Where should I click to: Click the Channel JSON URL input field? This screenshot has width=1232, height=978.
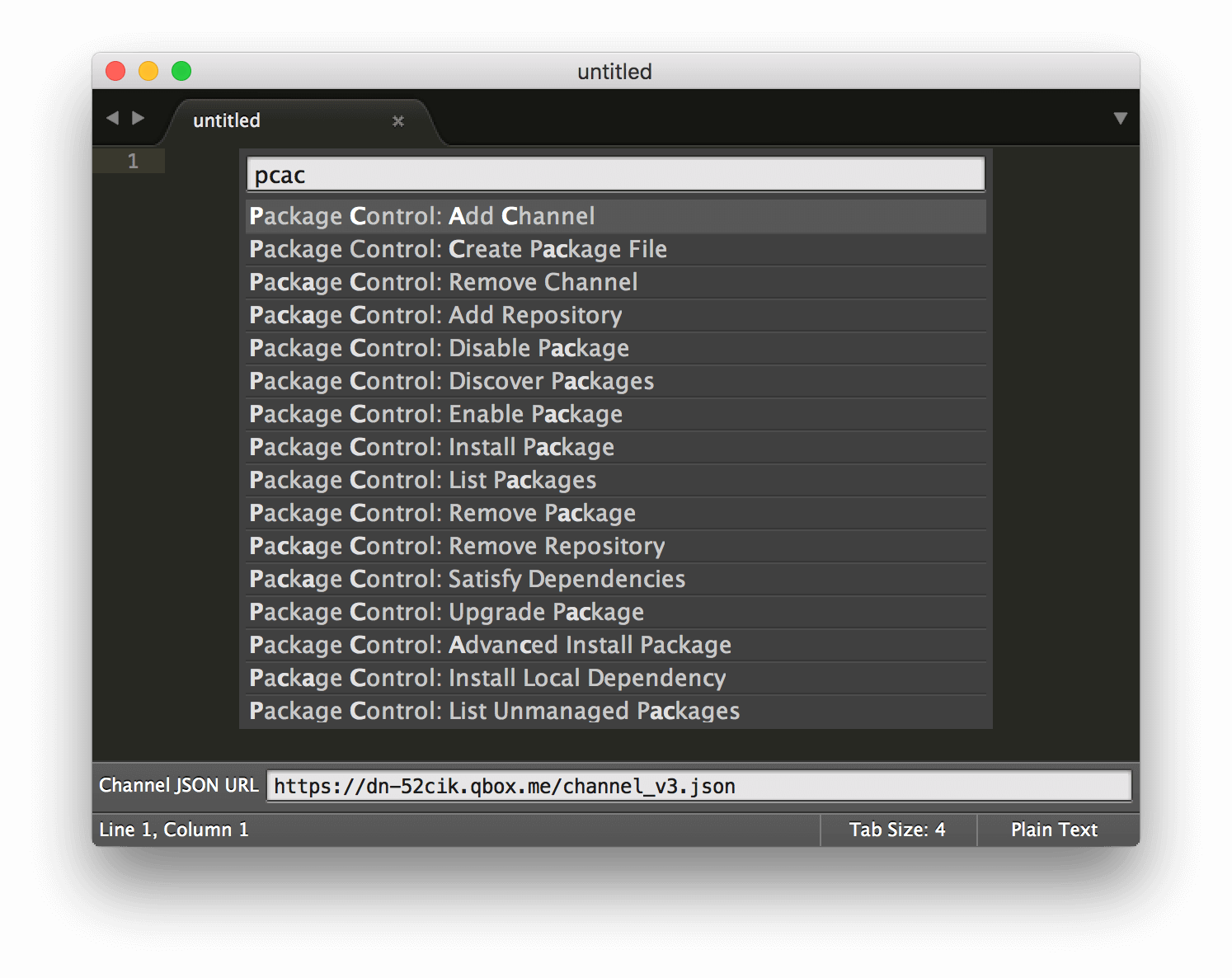pyautogui.click(x=699, y=786)
